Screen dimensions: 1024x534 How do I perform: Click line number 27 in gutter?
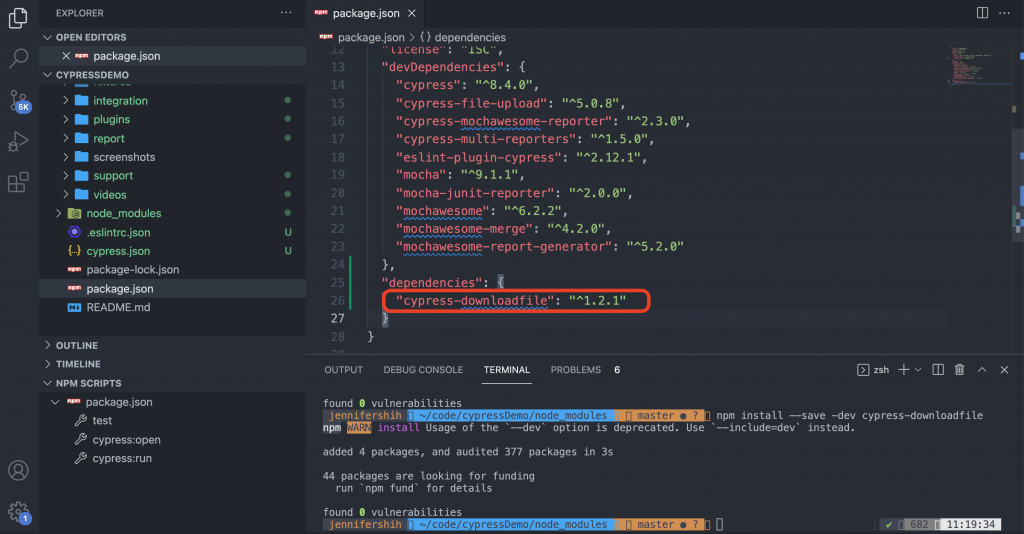[337, 319]
